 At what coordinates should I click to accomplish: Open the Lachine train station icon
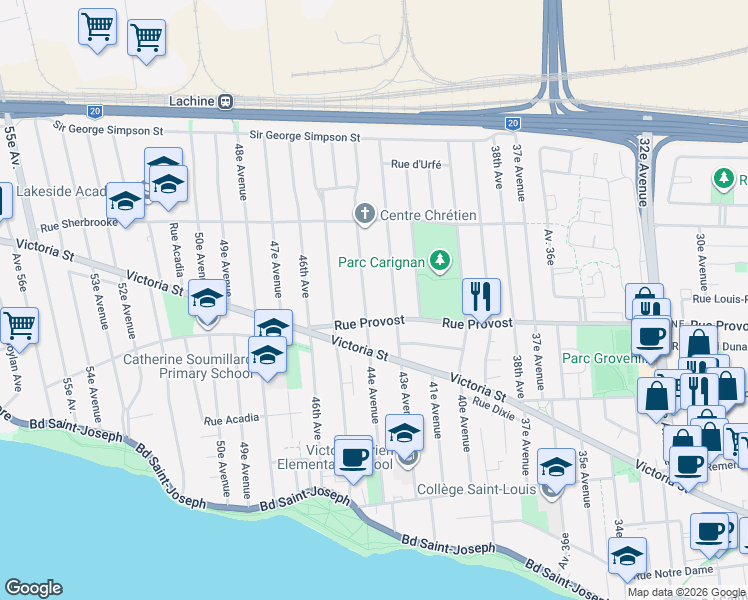226,101
